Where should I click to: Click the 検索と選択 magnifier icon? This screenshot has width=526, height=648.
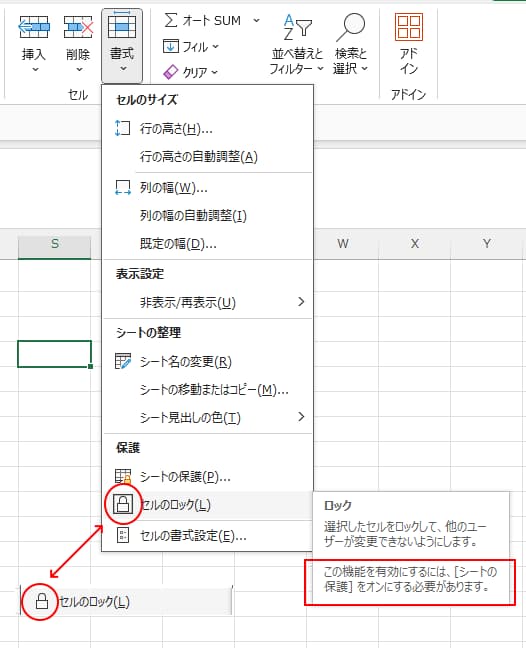[350, 27]
